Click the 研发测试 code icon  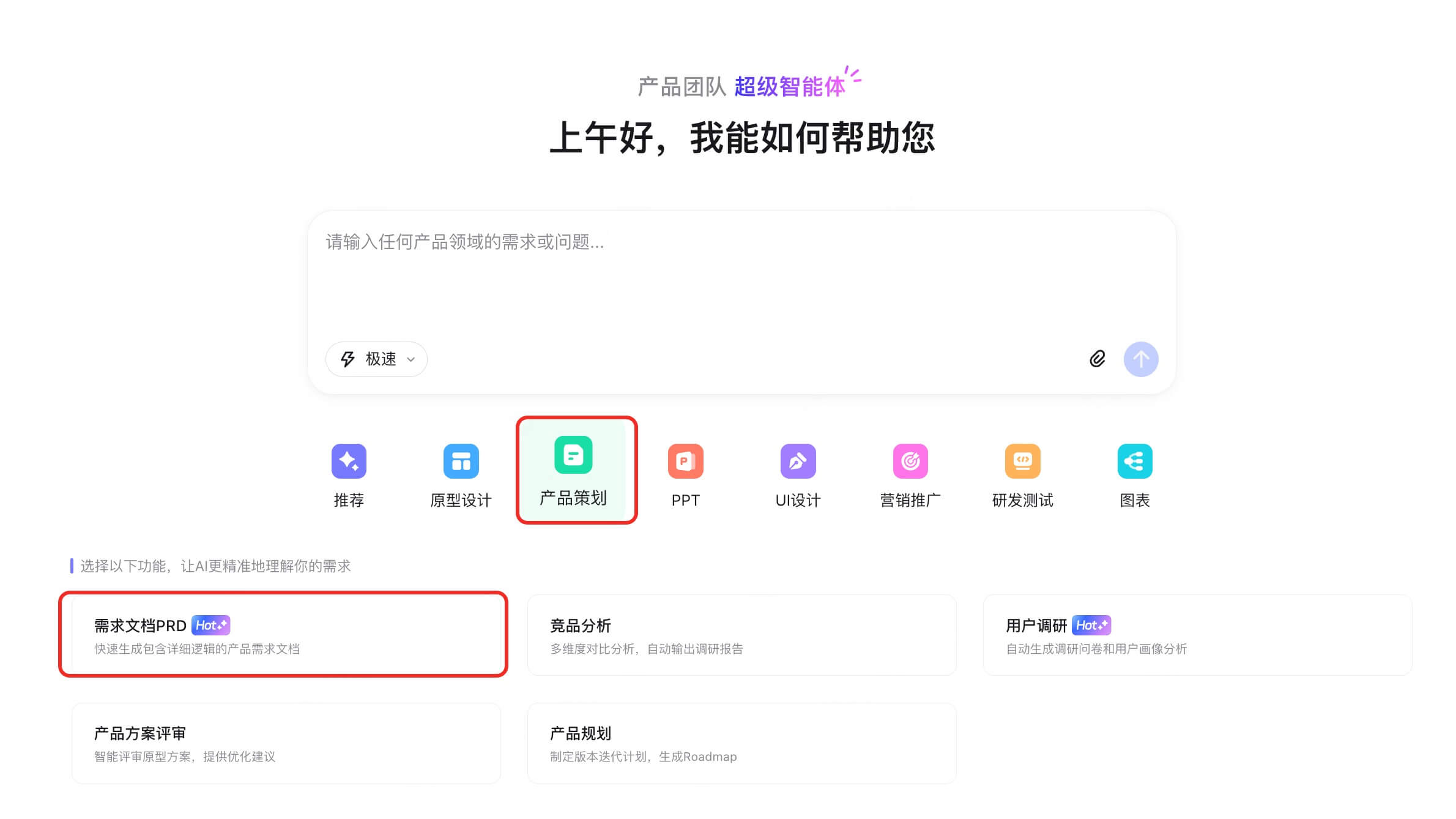1022,461
